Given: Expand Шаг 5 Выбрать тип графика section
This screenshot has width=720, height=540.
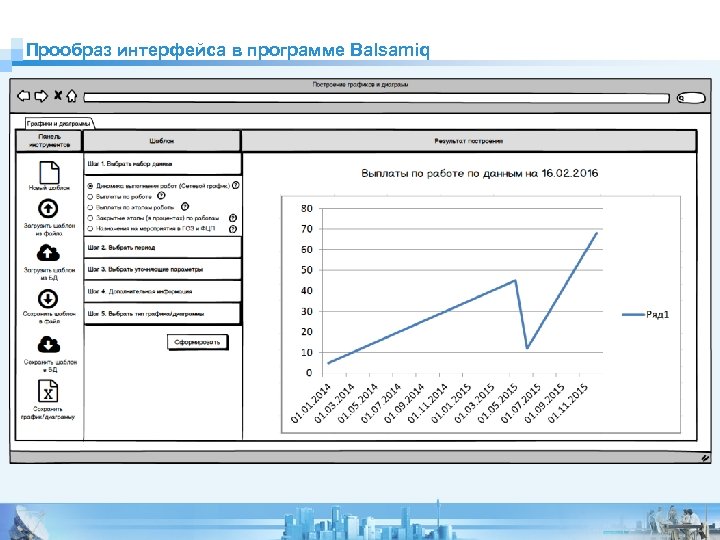Looking at the screenshot, I should (x=163, y=314).
